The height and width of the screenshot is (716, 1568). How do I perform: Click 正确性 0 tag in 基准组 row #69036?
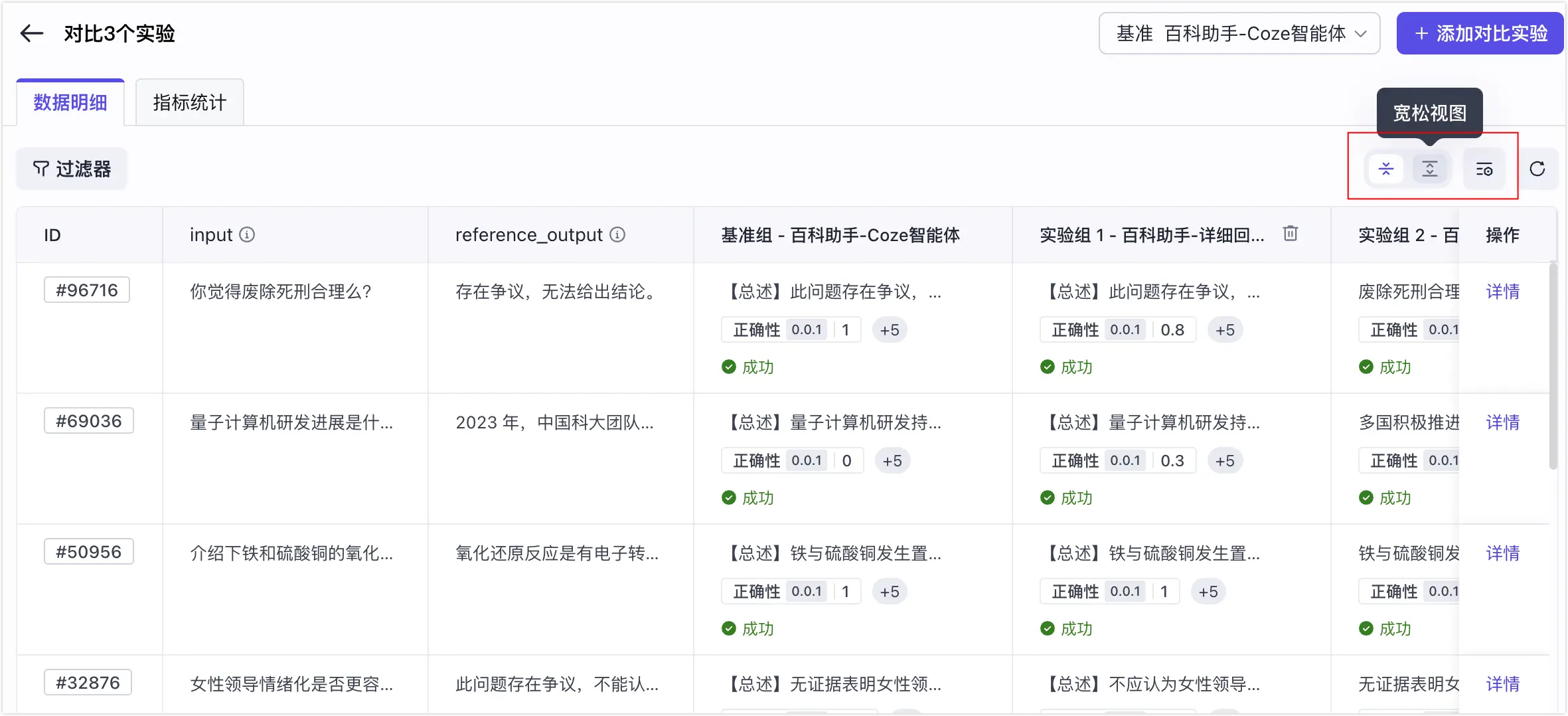[x=793, y=460]
